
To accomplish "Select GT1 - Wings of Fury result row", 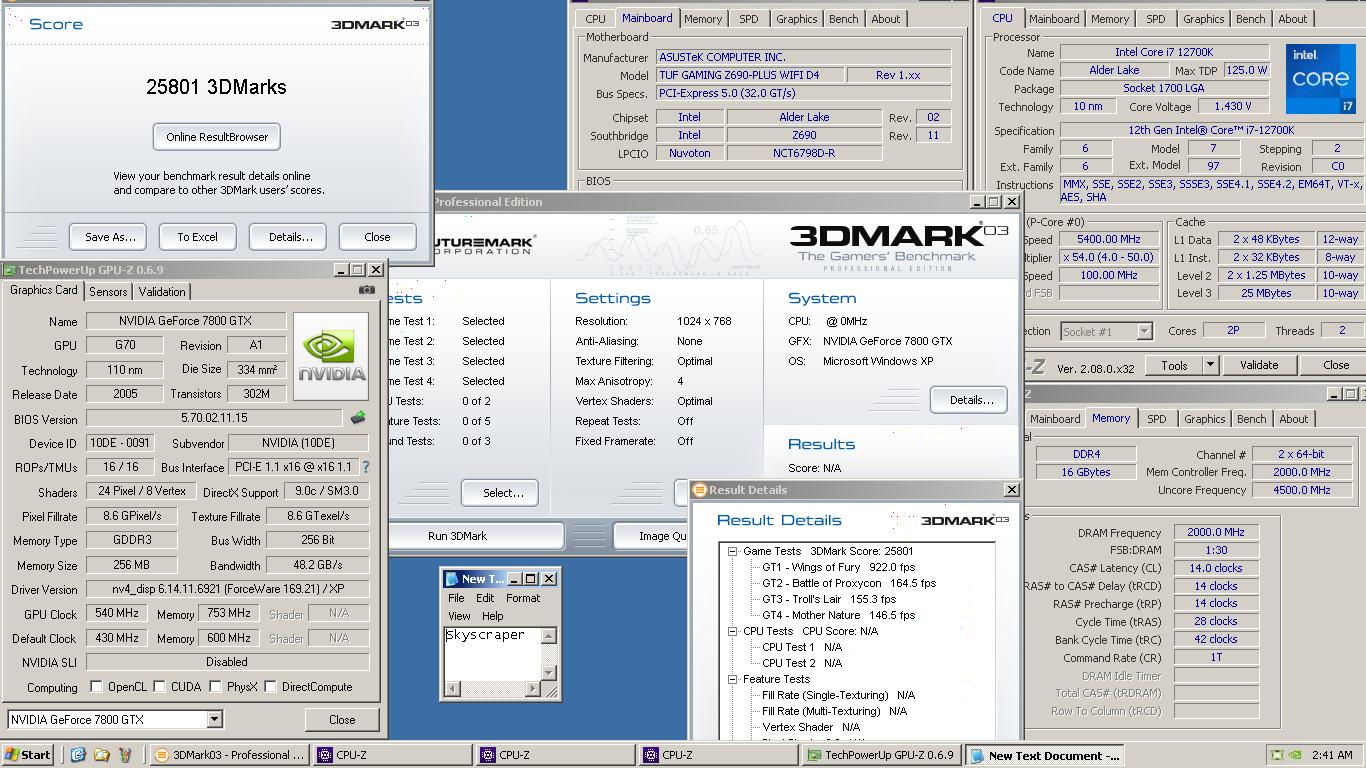I will (x=838, y=567).
